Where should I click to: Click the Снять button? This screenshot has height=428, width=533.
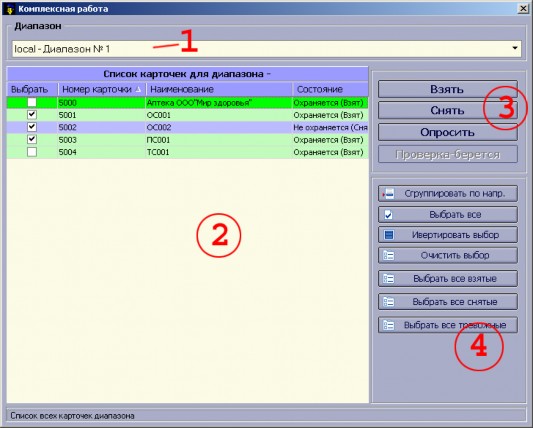click(x=448, y=110)
